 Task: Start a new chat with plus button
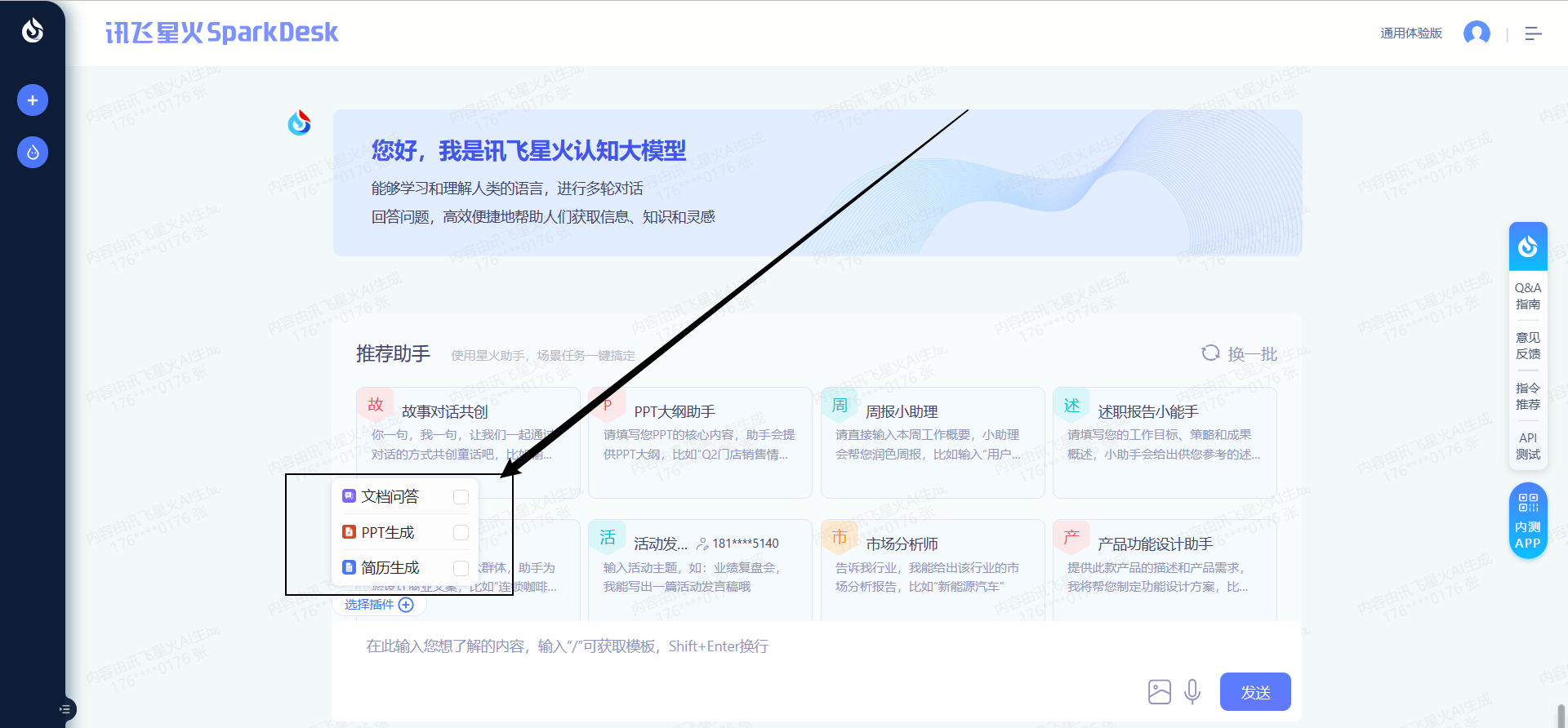33,100
